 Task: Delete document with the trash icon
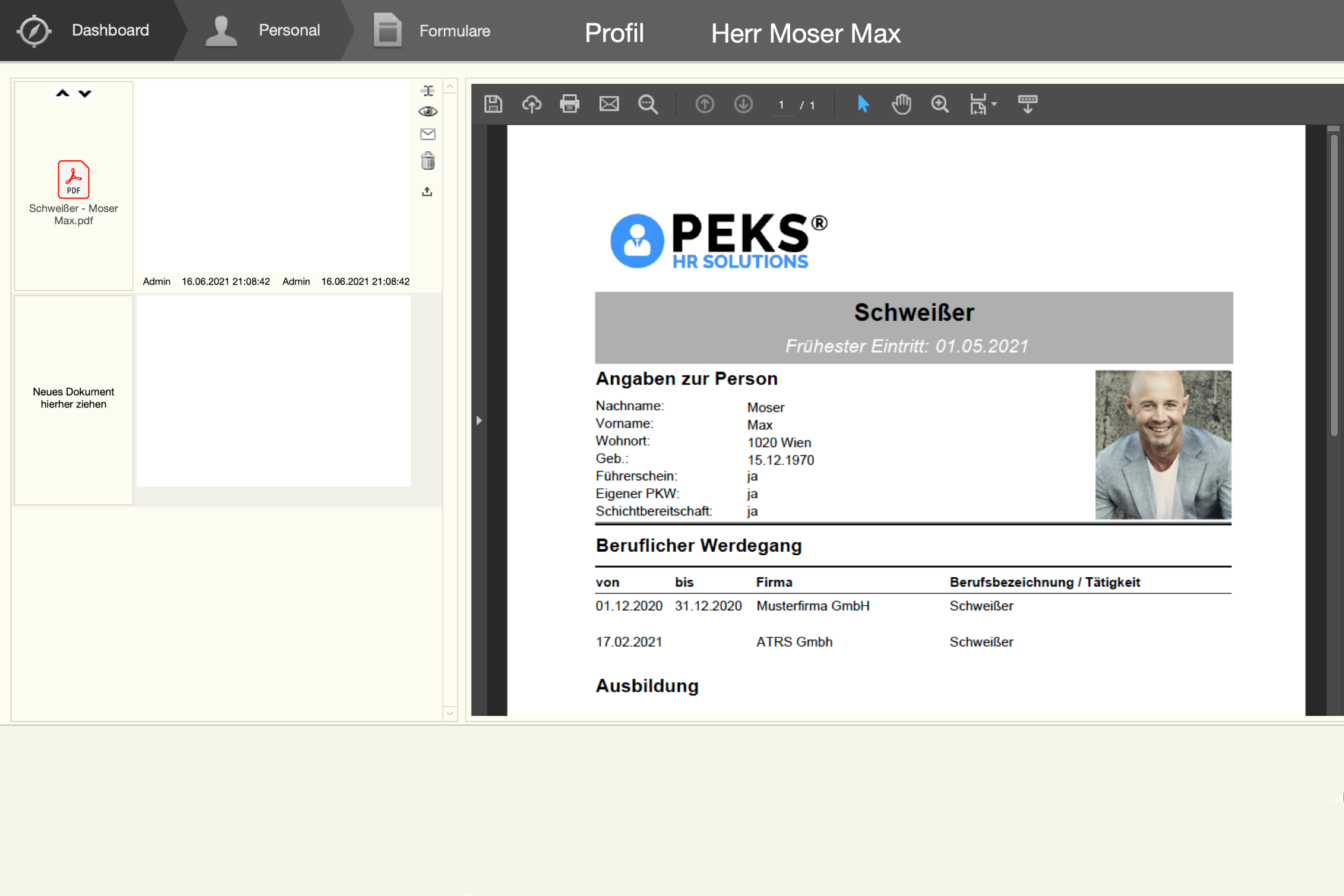tap(427, 161)
